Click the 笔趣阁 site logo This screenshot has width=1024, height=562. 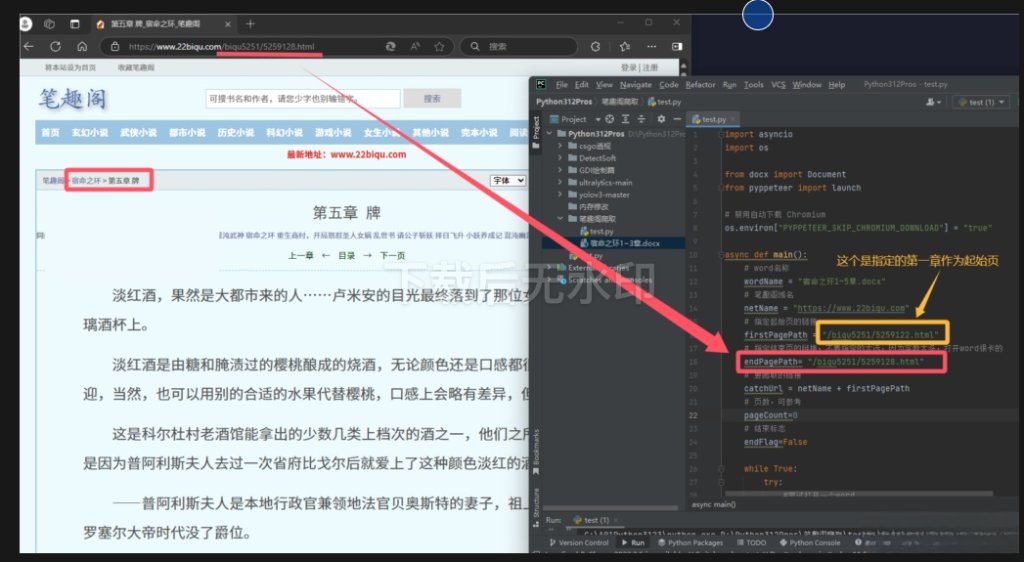pos(72,99)
